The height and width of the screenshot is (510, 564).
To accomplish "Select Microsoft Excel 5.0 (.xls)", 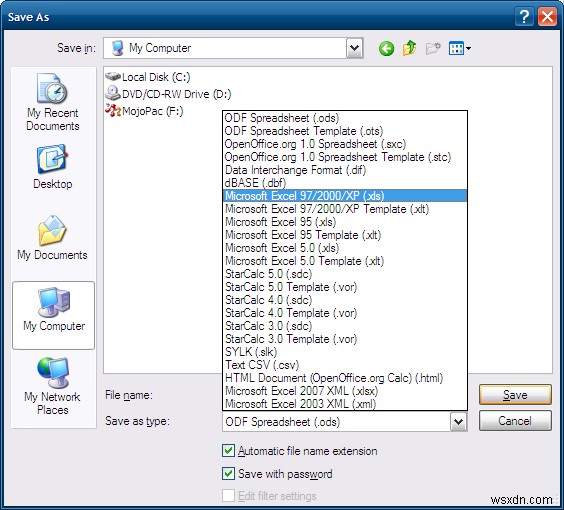I will pos(345,248).
